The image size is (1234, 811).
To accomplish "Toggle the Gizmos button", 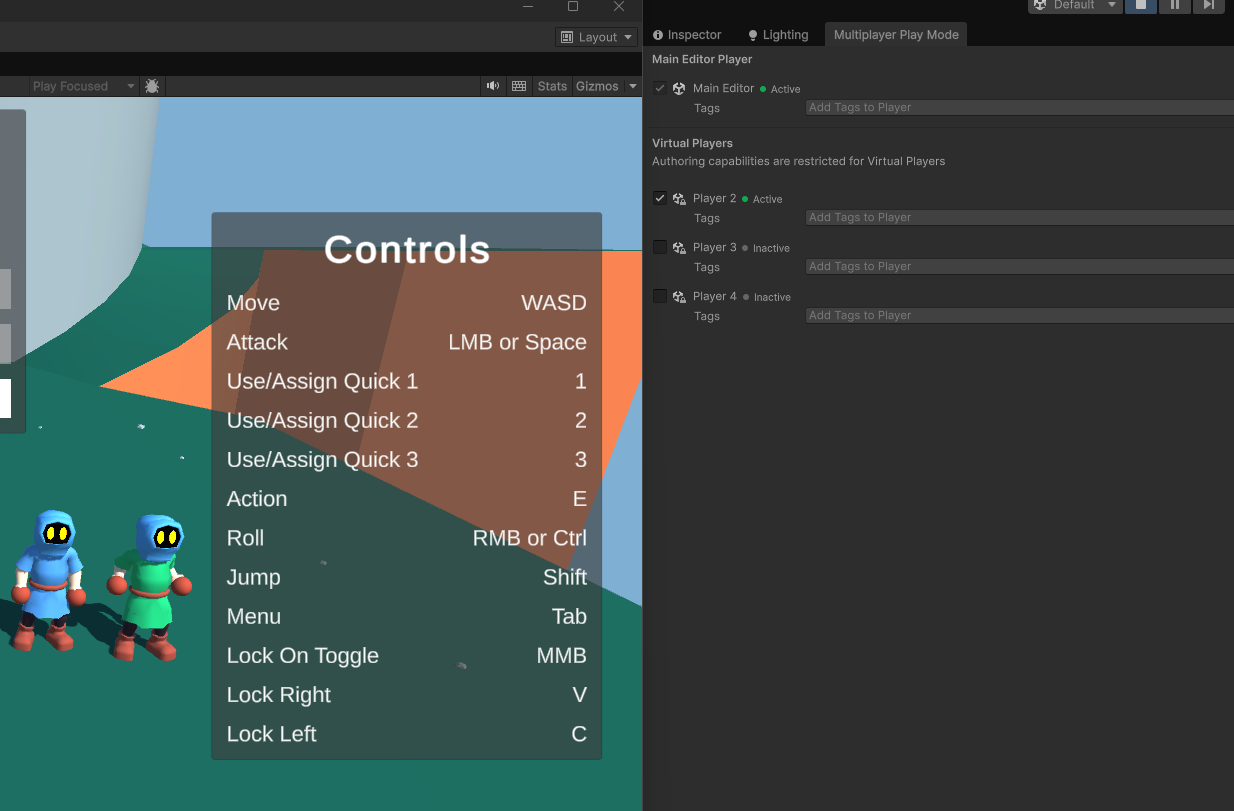I will pyautogui.click(x=597, y=86).
